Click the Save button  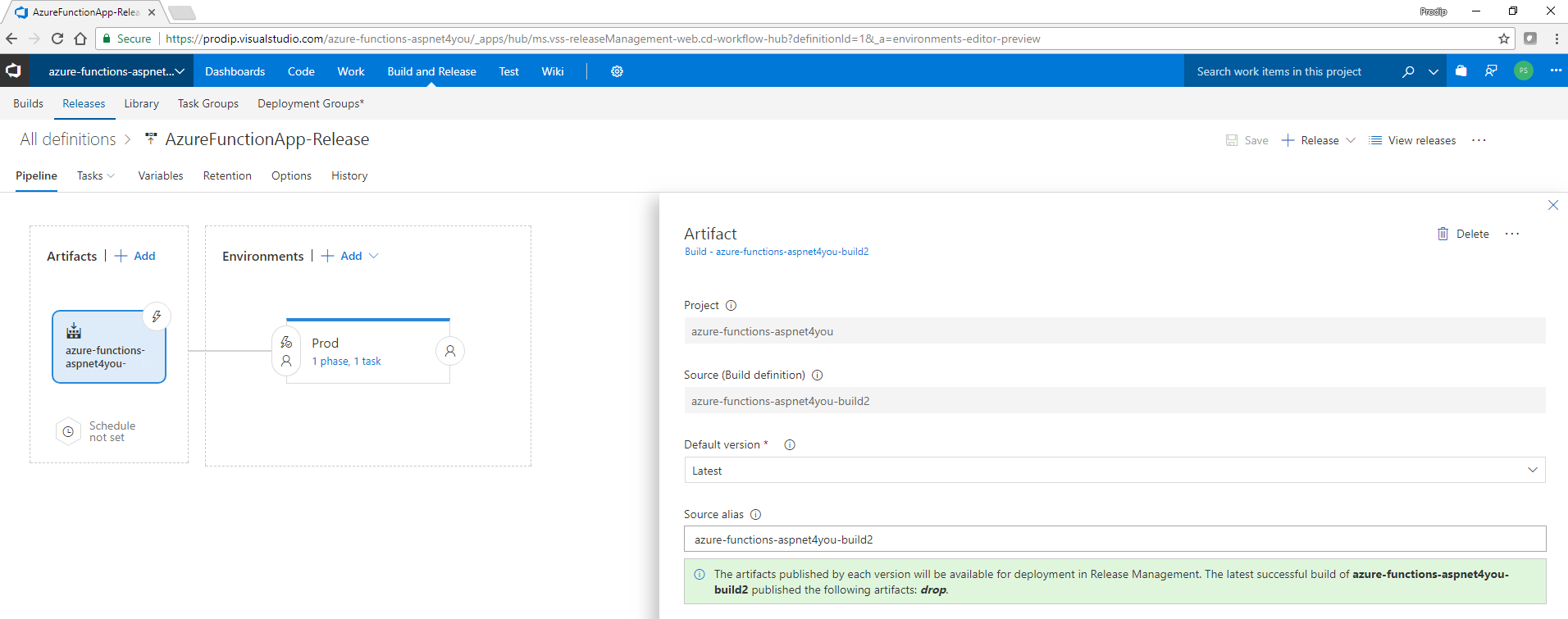[x=1247, y=140]
